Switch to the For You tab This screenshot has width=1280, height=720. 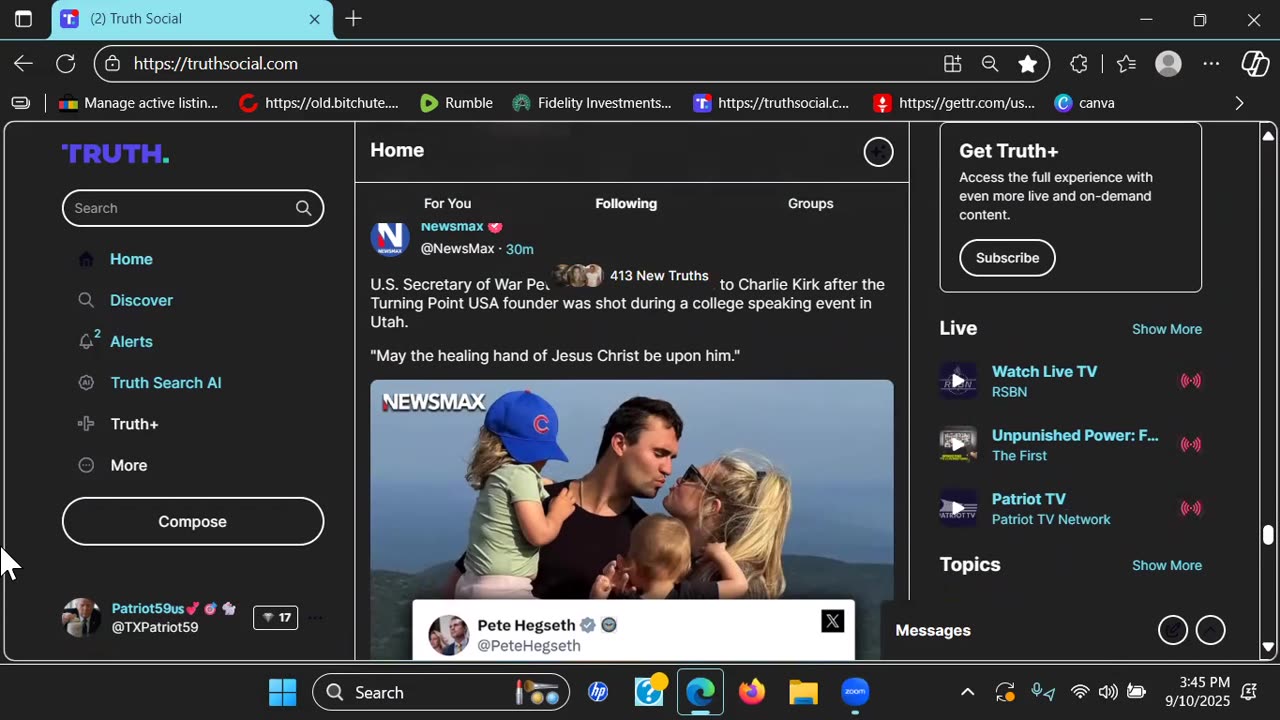(447, 203)
